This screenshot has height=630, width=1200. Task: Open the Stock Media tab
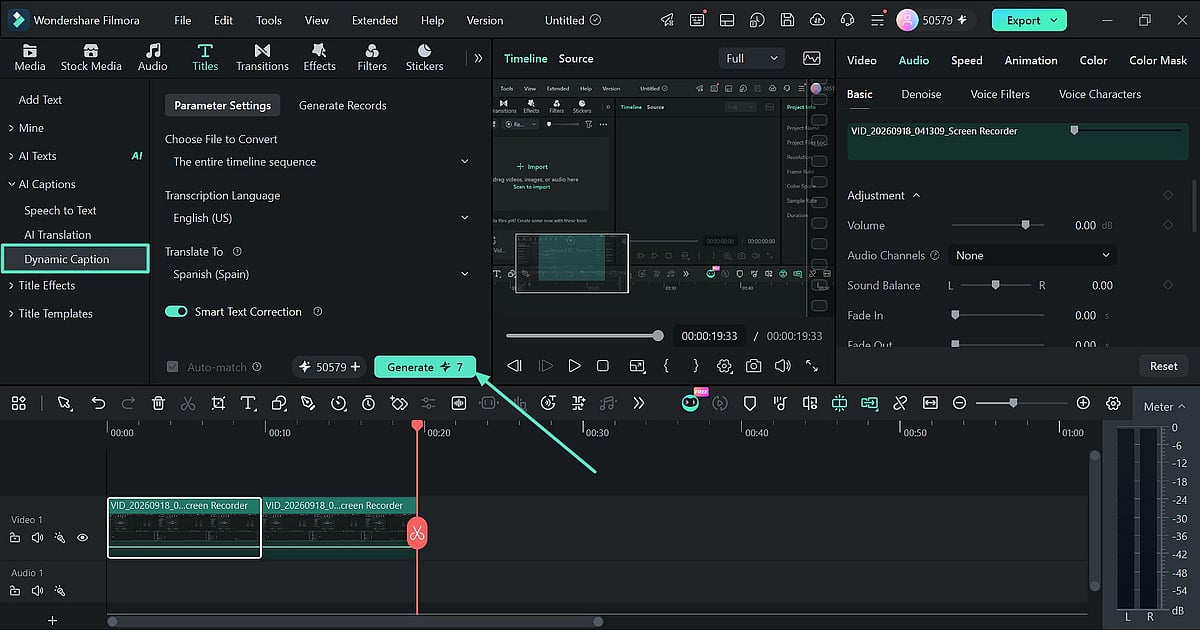(91, 58)
